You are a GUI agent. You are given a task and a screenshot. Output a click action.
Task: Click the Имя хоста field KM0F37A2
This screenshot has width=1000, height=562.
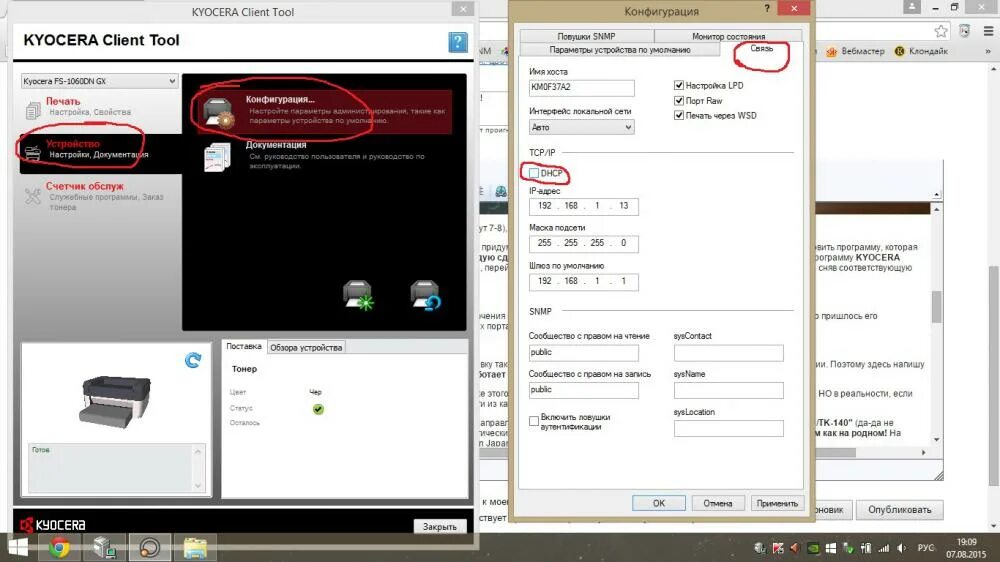click(582, 87)
